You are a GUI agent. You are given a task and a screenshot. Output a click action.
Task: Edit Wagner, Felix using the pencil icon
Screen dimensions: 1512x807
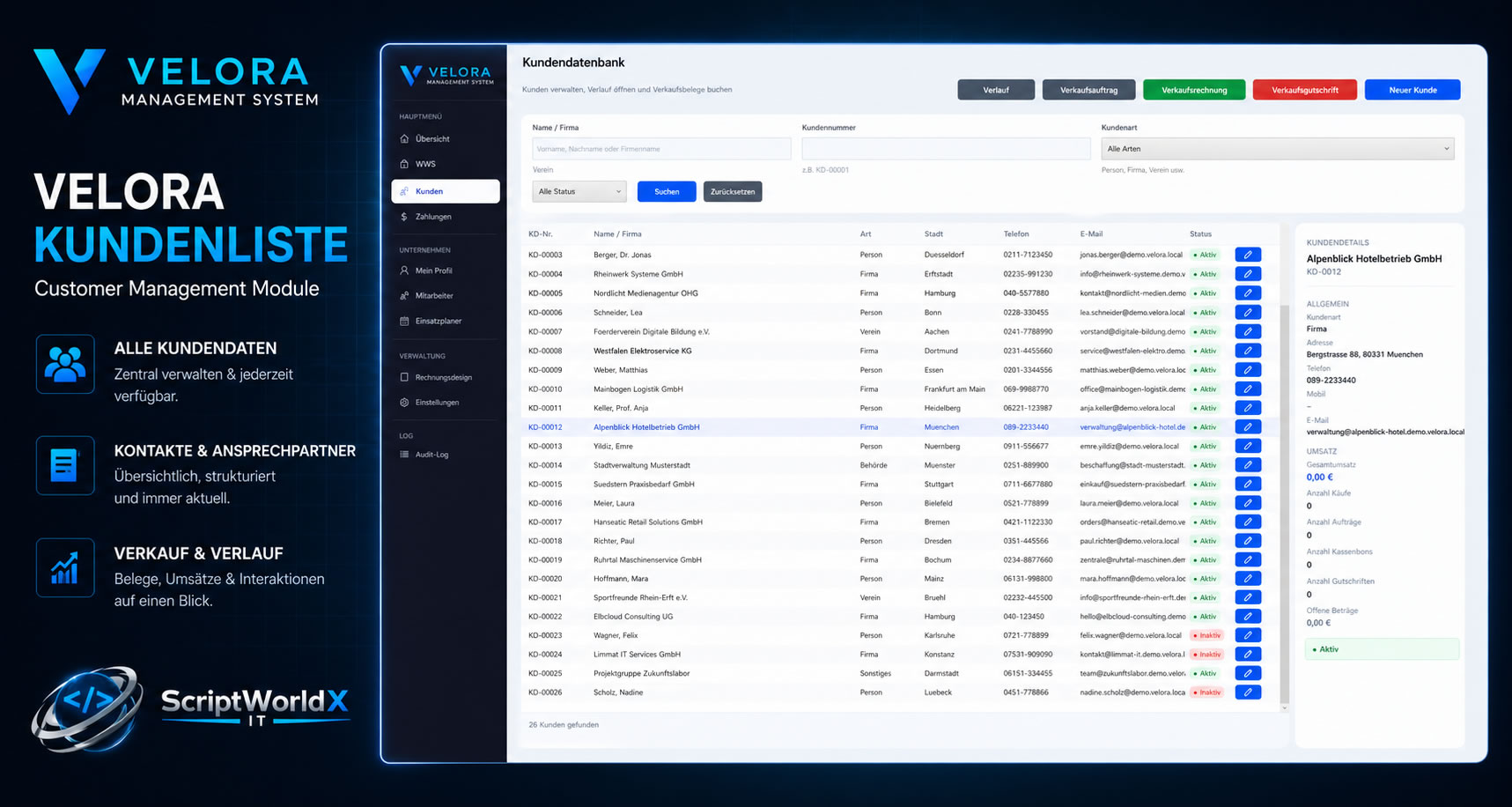(1248, 635)
